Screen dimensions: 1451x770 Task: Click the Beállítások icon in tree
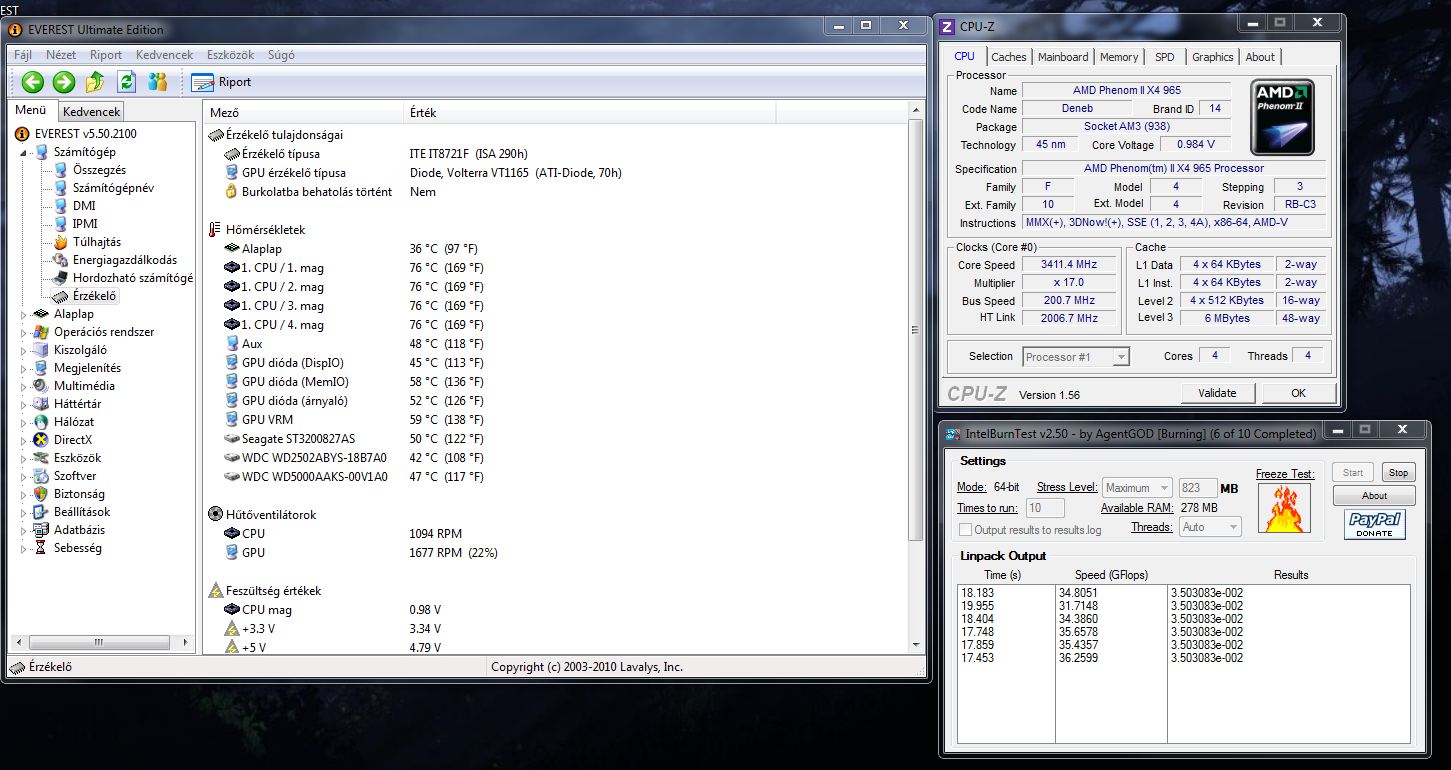(41, 512)
